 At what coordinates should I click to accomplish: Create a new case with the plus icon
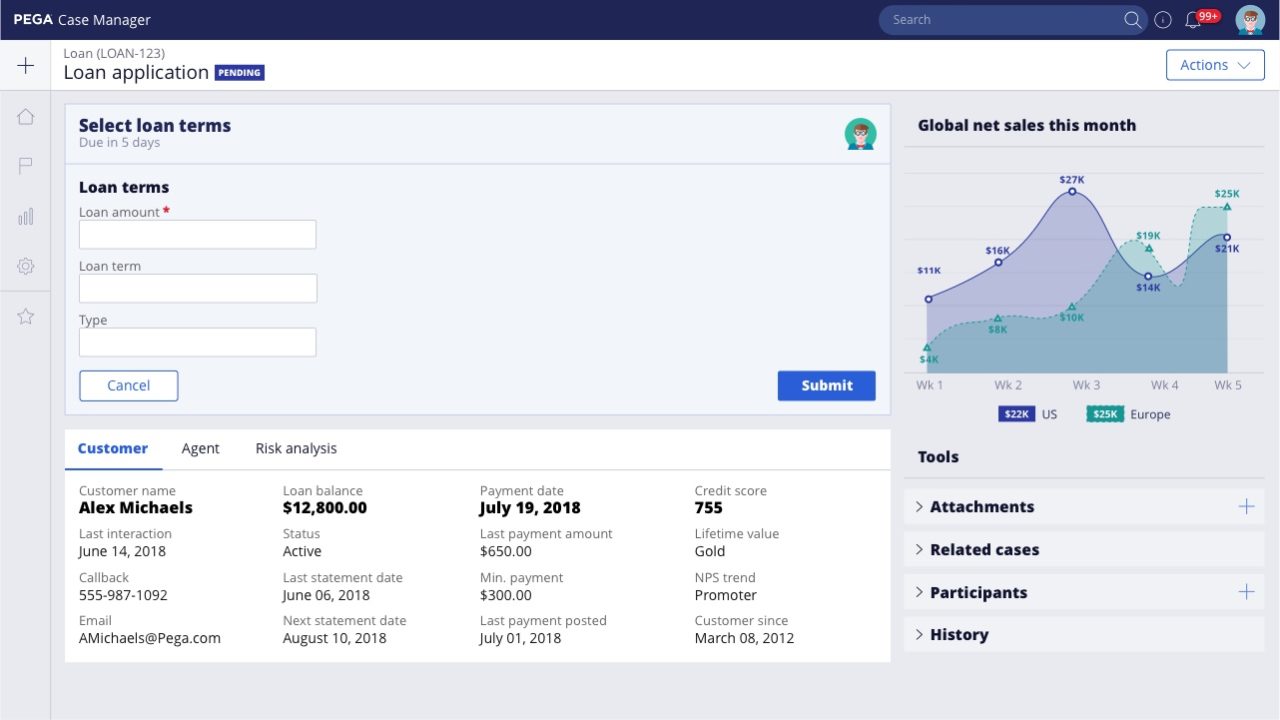click(x=25, y=65)
